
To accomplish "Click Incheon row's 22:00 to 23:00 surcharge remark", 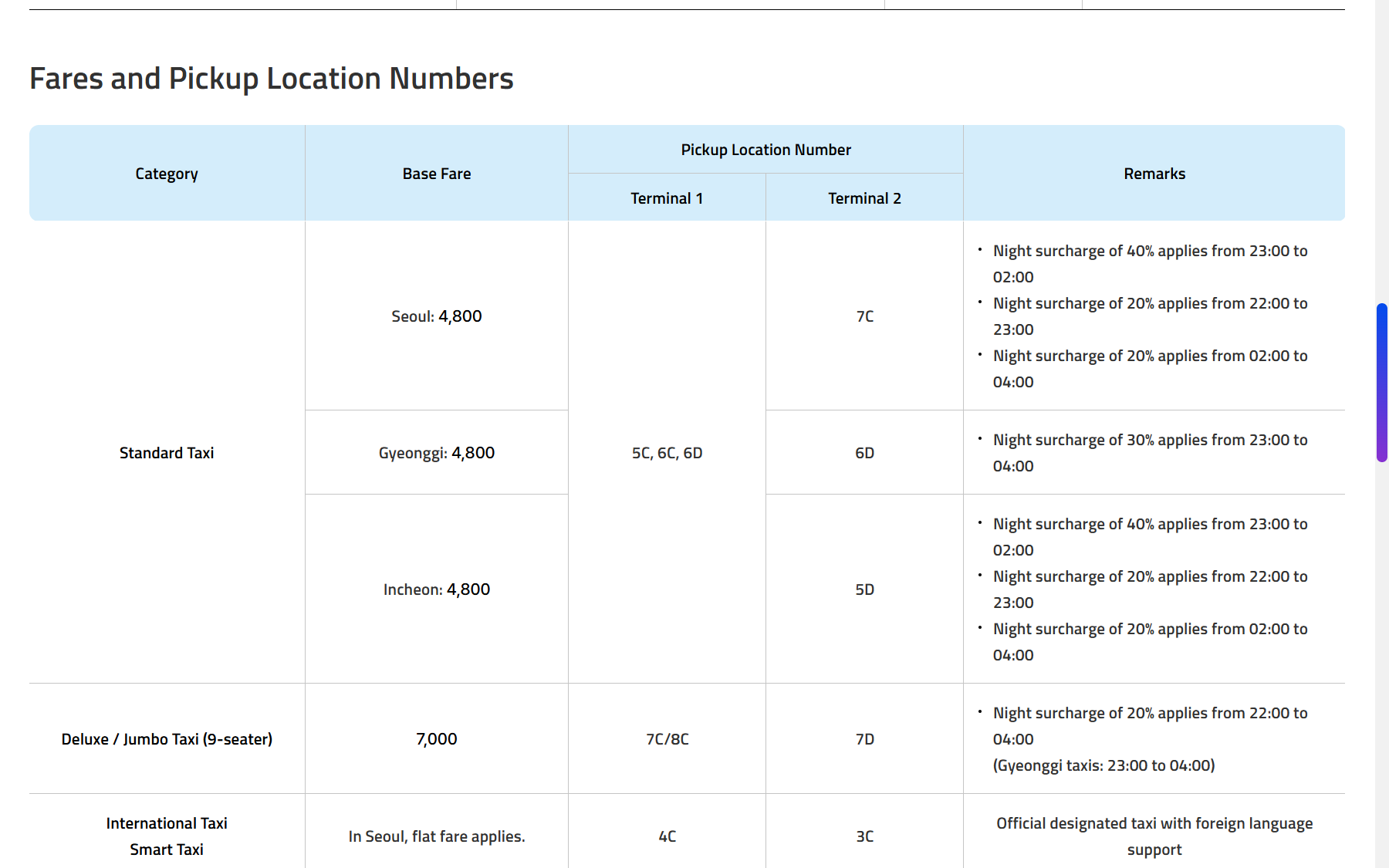I will [1151, 589].
